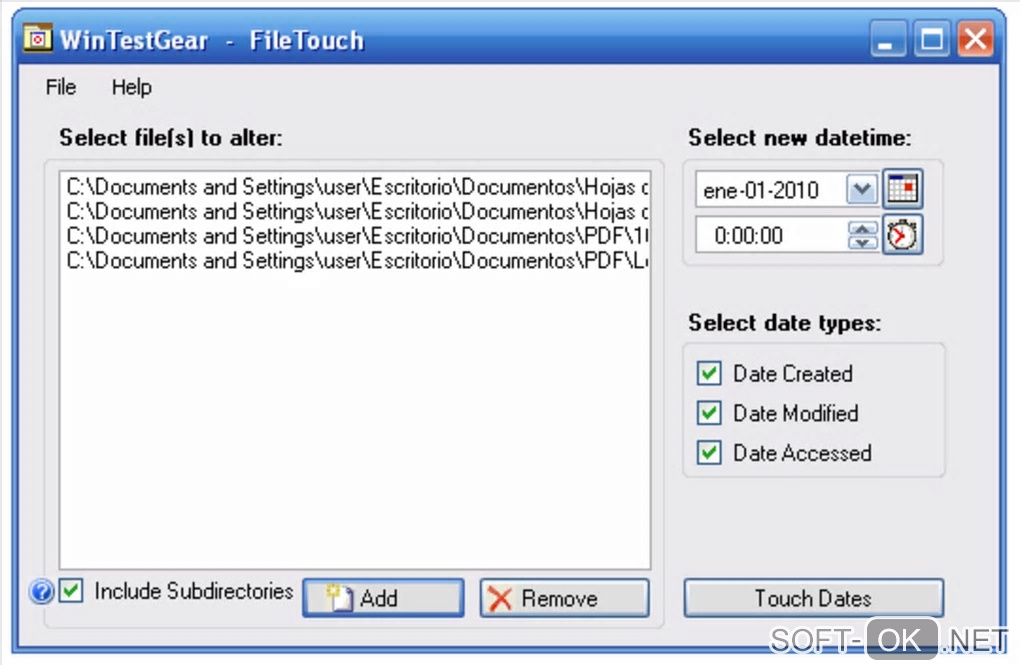Toggle the Date Modified checkbox
This screenshot has width=1020, height=665.
click(x=709, y=413)
